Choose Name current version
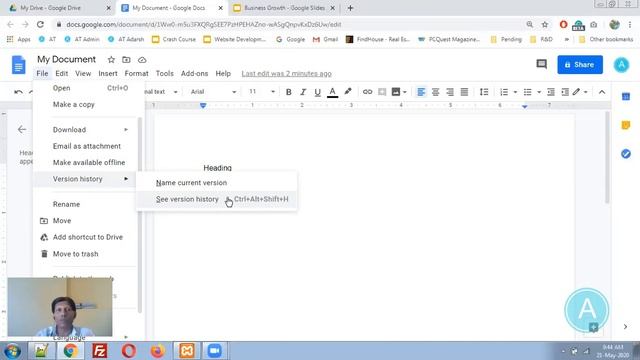The image size is (640, 360). pyautogui.click(x=216, y=183)
